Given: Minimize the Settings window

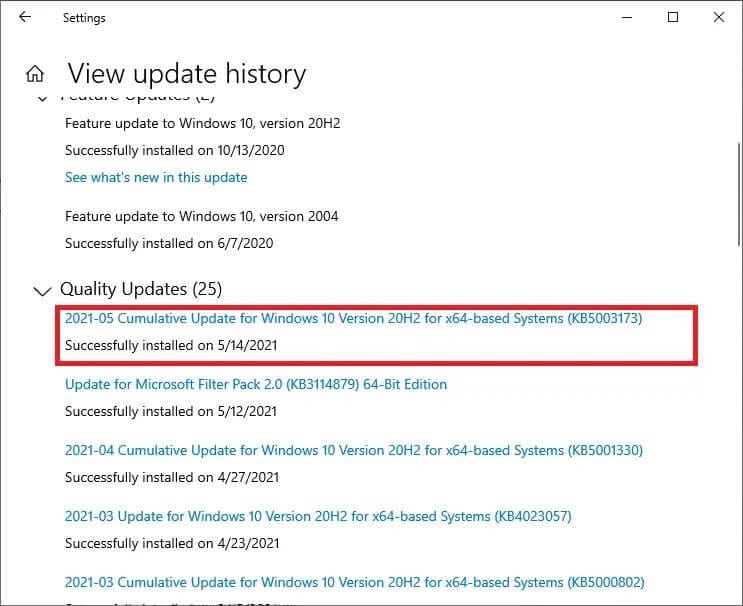Looking at the screenshot, I should tap(627, 18).
